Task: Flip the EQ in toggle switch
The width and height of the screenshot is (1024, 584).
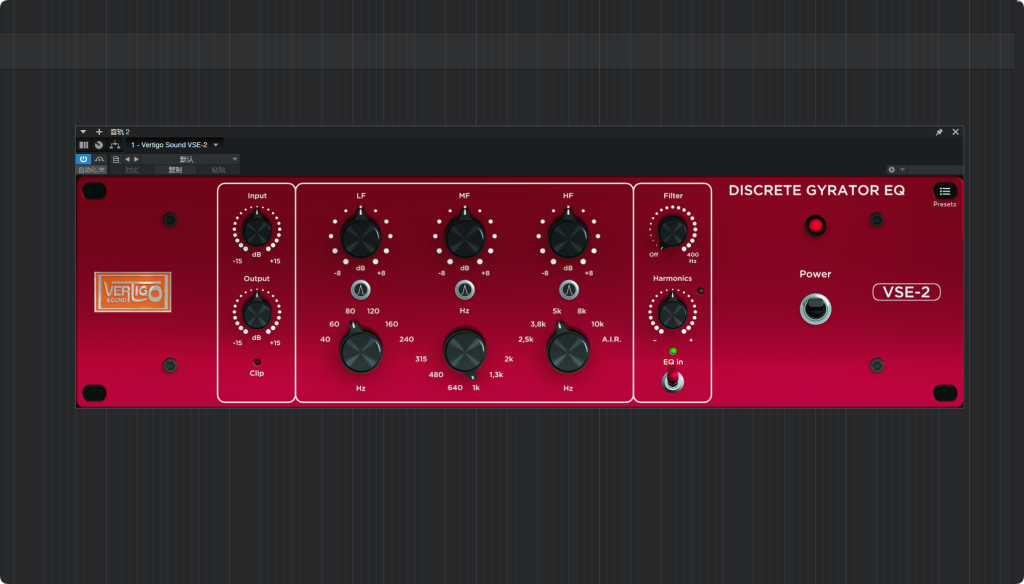Action: coord(673,380)
